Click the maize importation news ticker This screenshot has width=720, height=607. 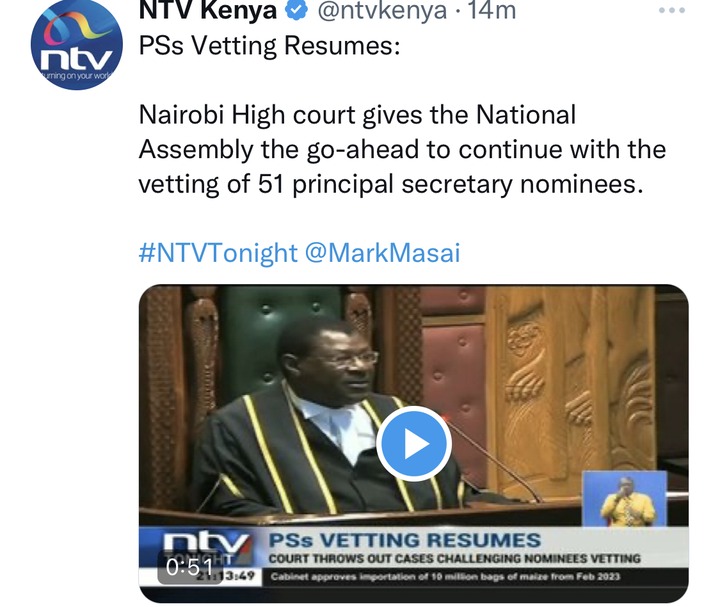click(x=445, y=577)
